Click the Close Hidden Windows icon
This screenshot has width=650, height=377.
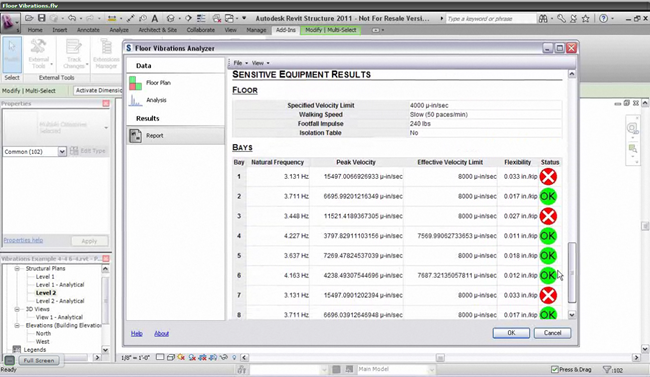point(217,18)
